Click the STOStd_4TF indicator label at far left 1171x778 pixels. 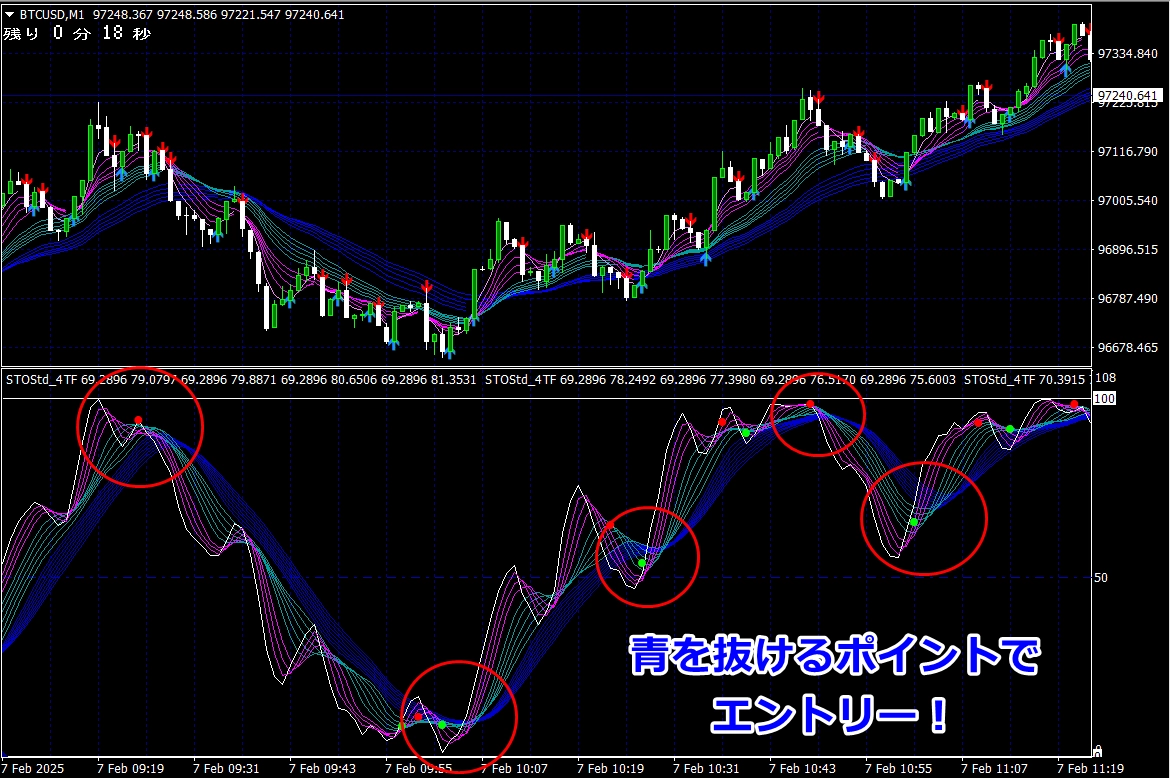[41, 380]
